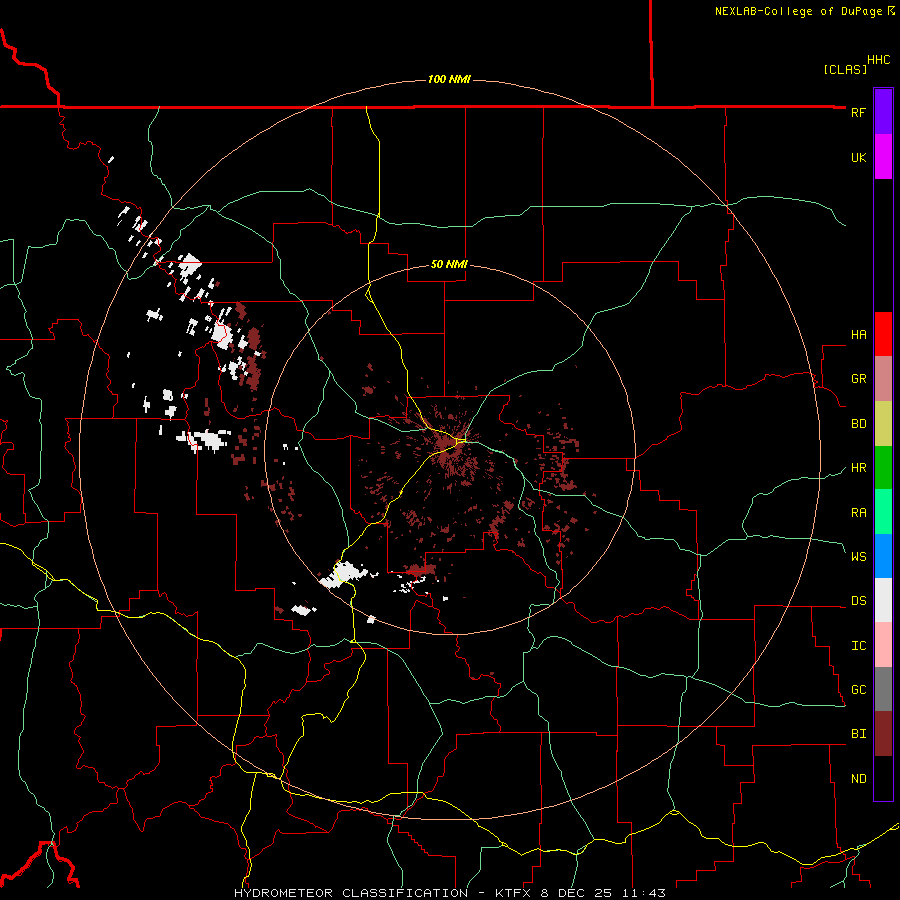Screen dimensions: 900x900
Task: Click the 100 NMI range ring label
Action: coord(449,79)
